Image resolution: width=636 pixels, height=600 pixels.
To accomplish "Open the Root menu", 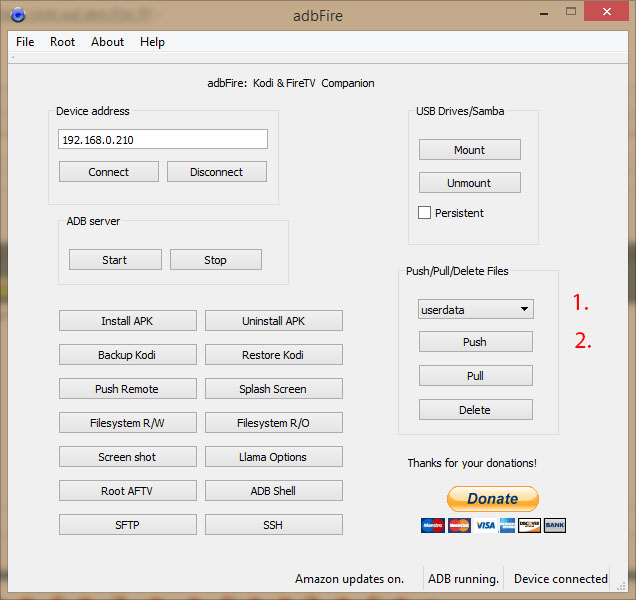I will 62,42.
